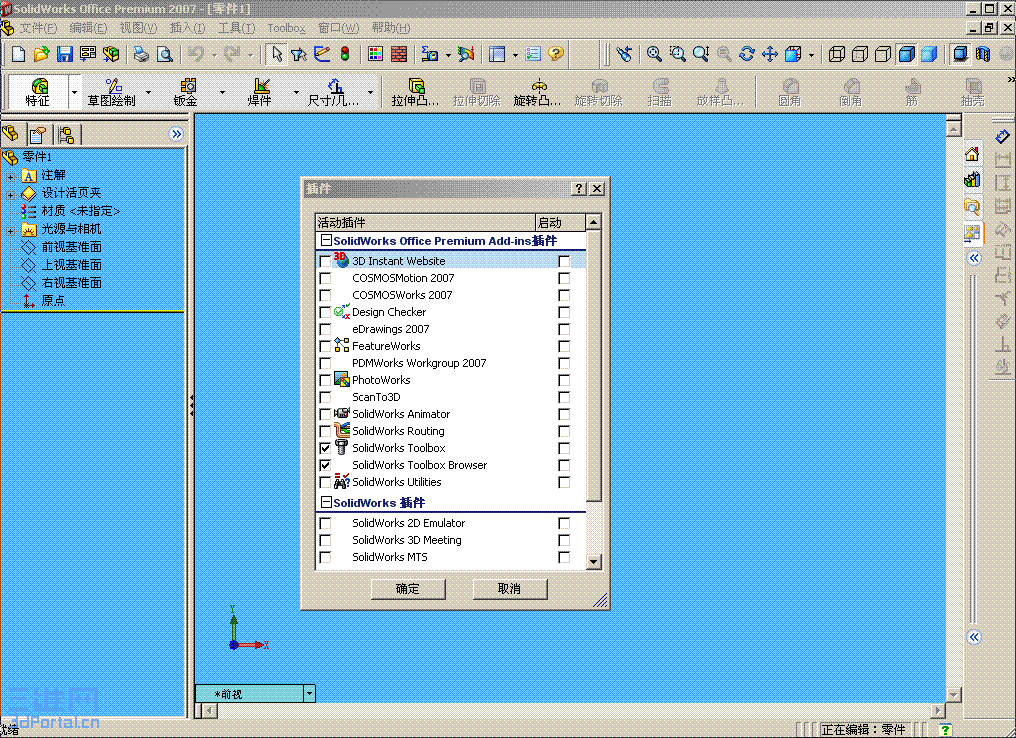Select the Chamfer tool (倒角)
Viewport: 1016px width, 738px height.
point(851,90)
